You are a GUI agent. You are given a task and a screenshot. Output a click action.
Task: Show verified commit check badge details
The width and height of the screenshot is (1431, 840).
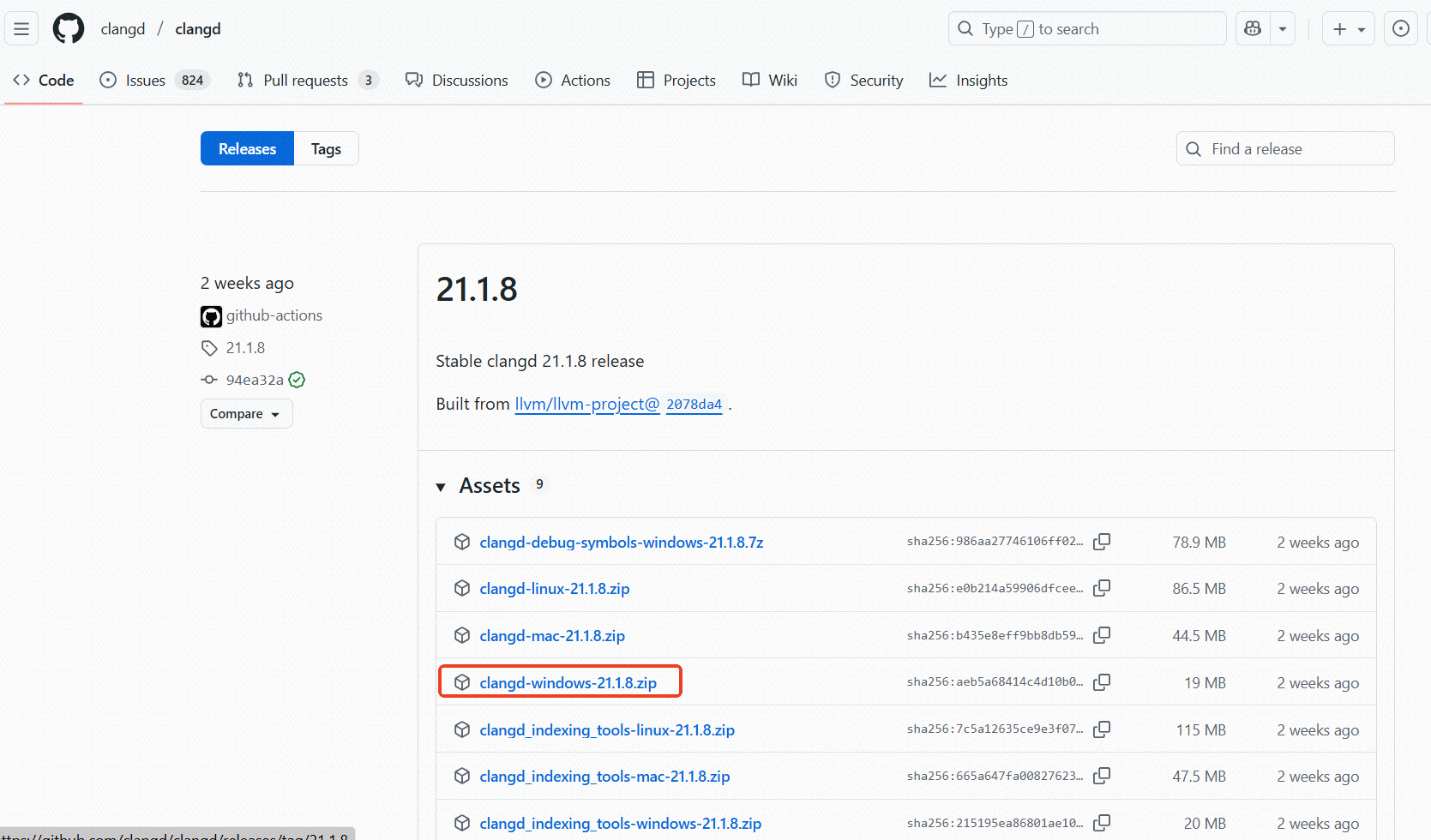pyautogui.click(x=298, y=380)
